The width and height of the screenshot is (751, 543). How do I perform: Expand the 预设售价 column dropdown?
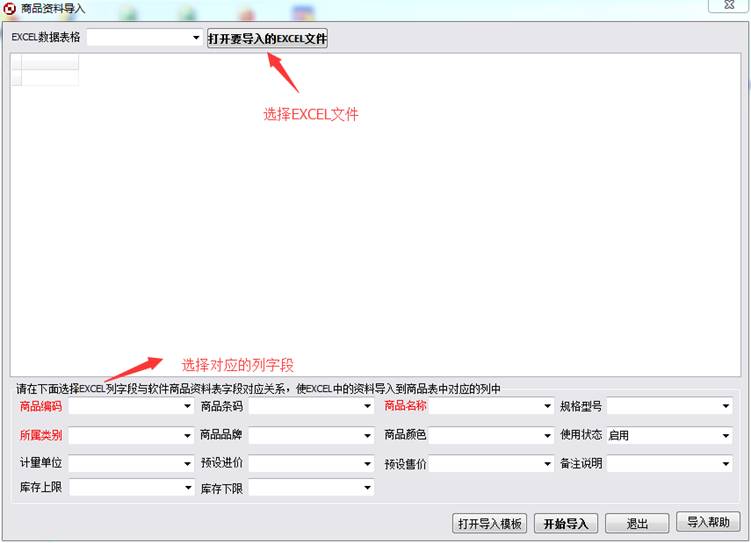[x=547, y=464]
